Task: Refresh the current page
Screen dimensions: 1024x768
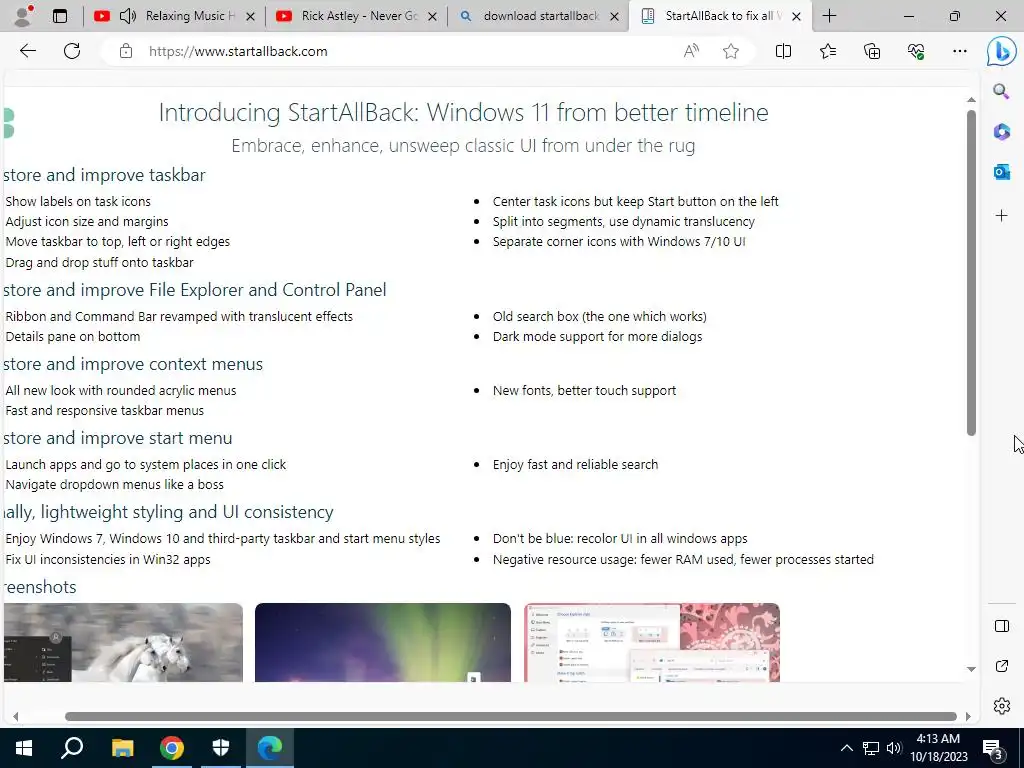Action: coord(72,51)
